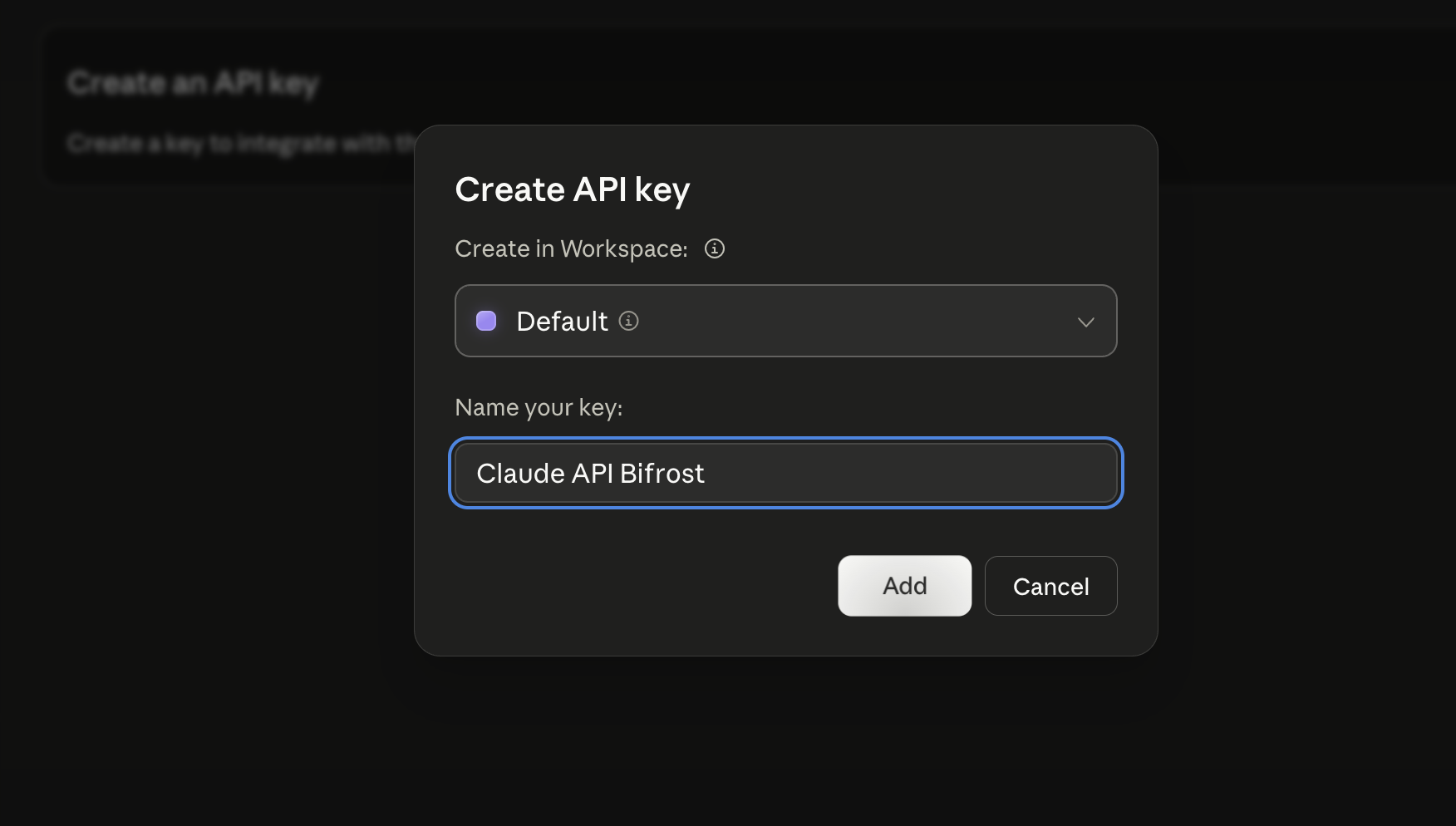
Task: Click the Cancel button
Action: (x=1050, y=586)
